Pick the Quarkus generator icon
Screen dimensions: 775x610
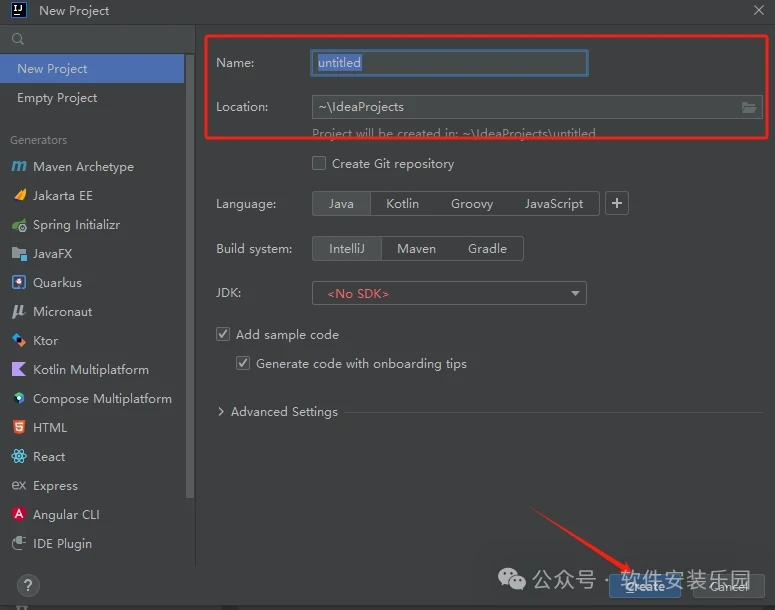[x=19, y=283]
